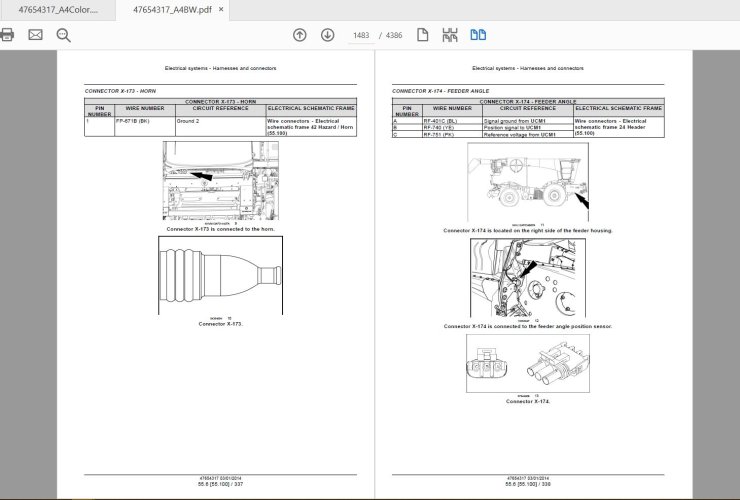
Task: Select the 47654317_A4BW.pdf tab
Action: 172,10
